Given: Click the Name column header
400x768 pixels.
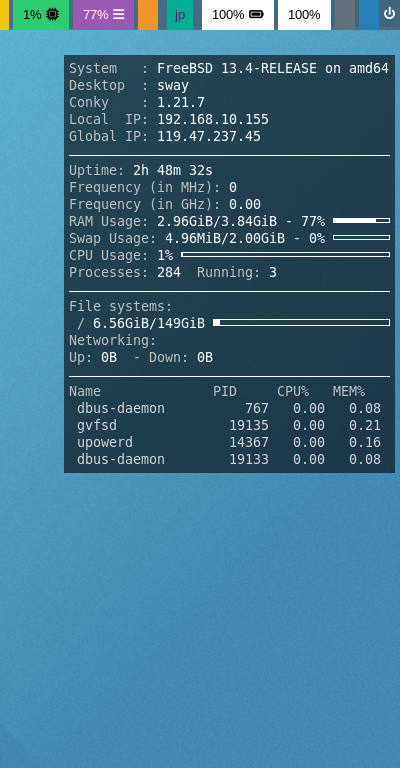Looking at the screenshot, I should tap(85, 391).
